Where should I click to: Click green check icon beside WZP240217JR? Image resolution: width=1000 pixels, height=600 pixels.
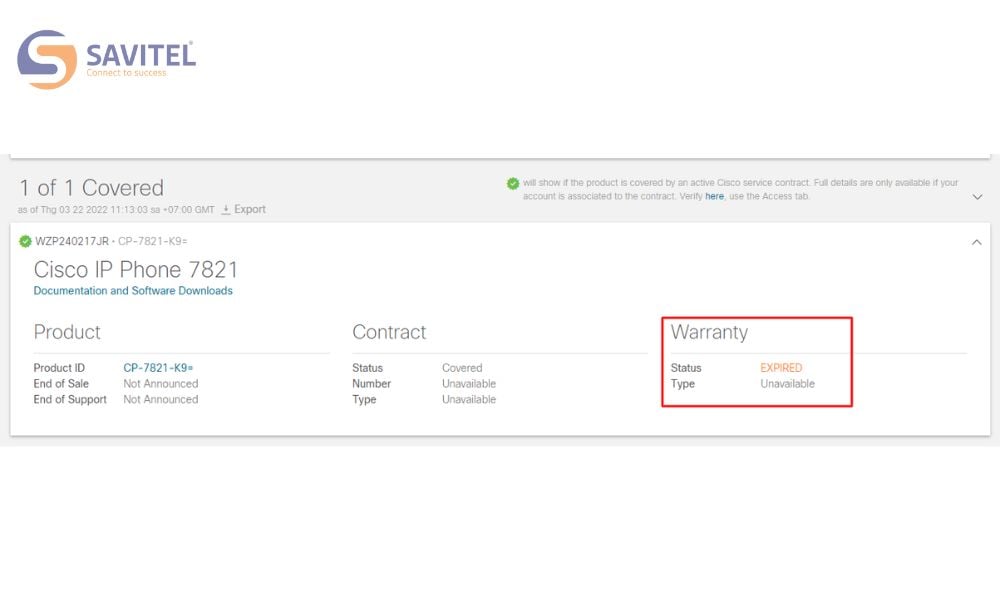26,241
